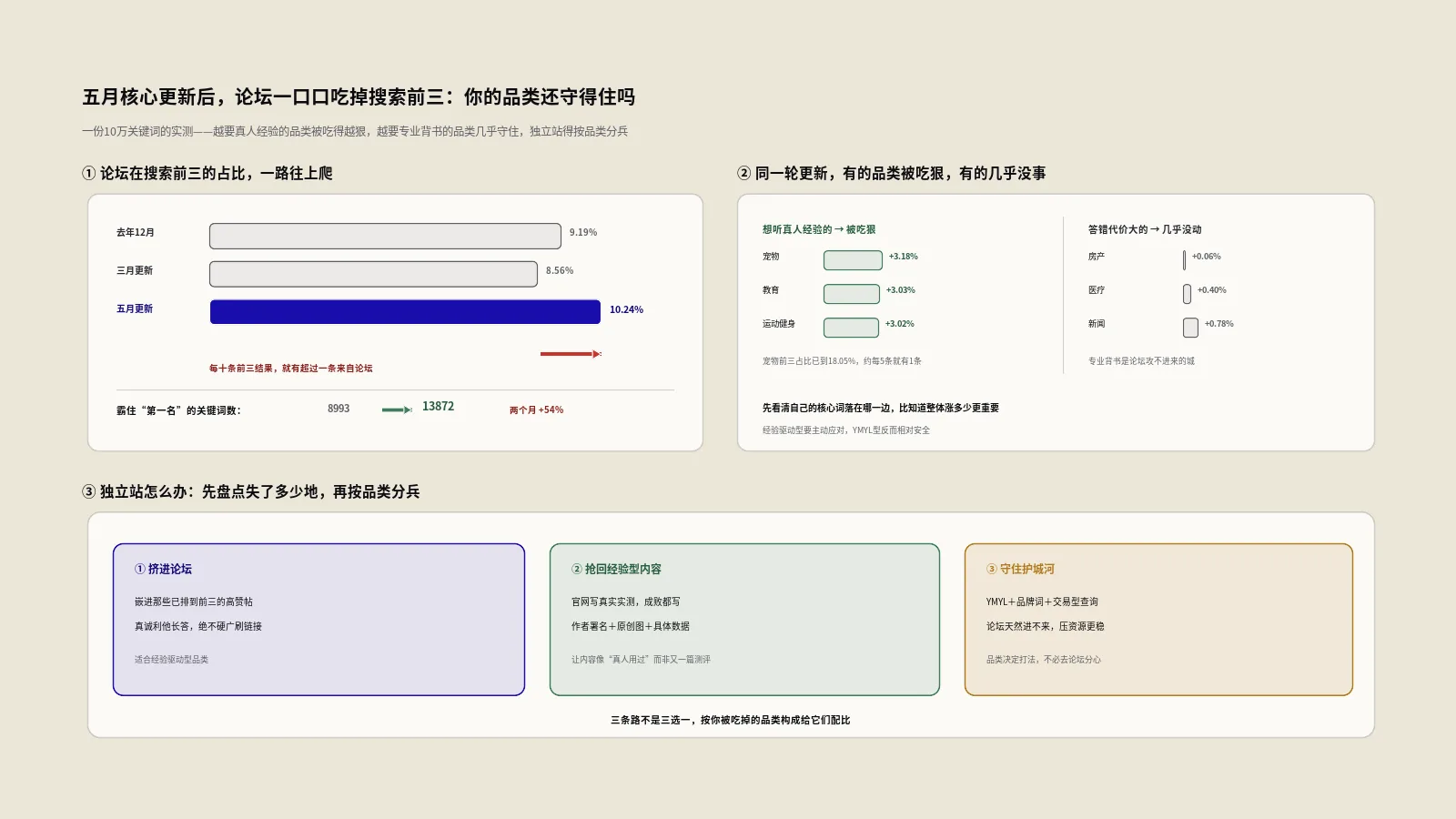Click the '10.24%' value
This screenshot has height=819, width=1456.
[x=626, y=310]
